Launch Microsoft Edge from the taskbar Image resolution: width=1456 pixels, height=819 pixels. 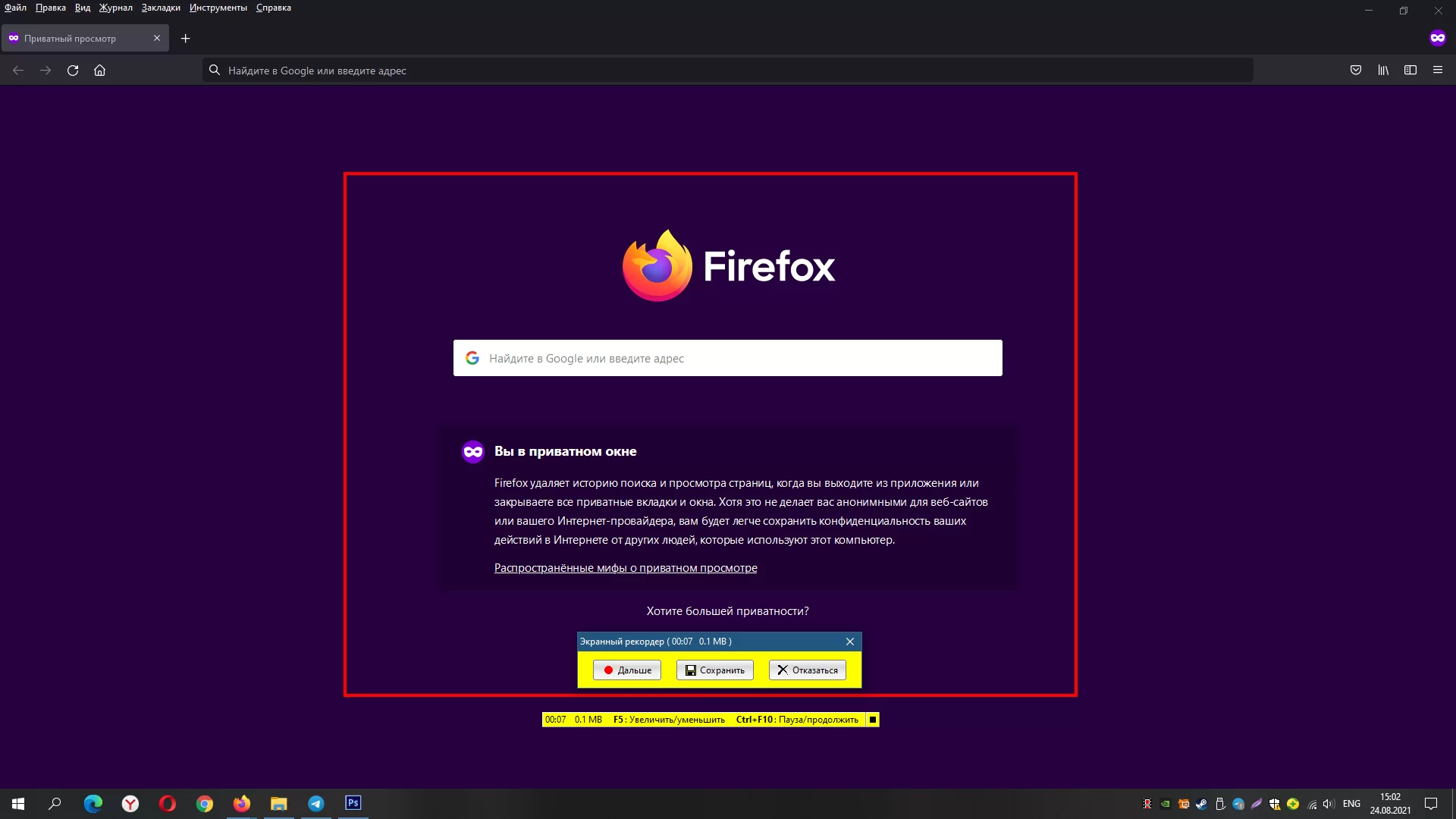pyautogui.click(x=93, y=804)
